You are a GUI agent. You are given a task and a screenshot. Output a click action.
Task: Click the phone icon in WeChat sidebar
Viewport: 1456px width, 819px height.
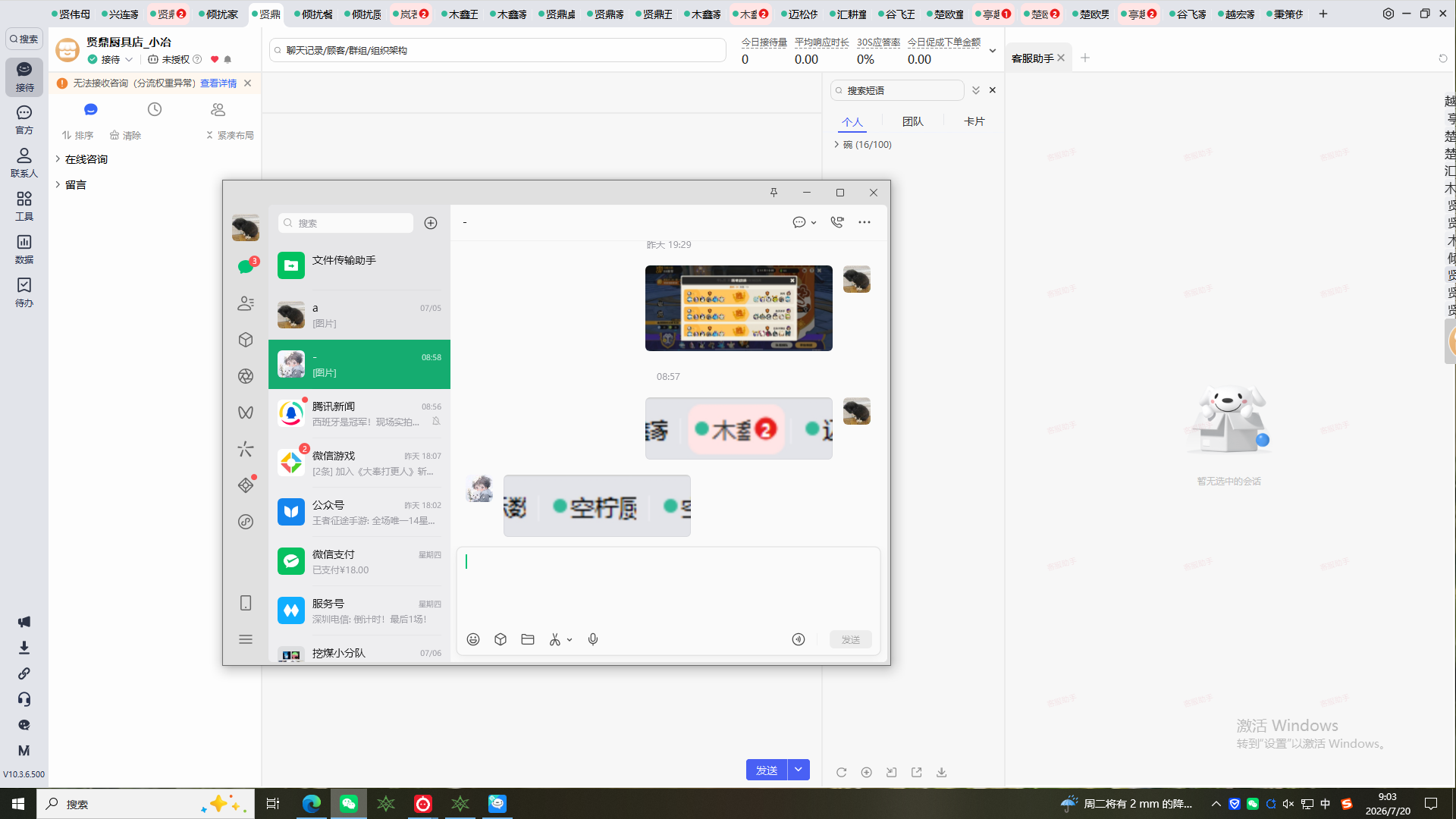246,603
